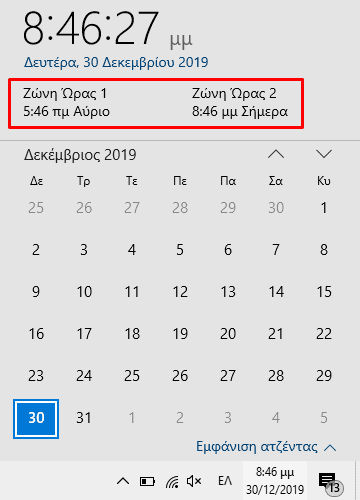The height and width of the screenshot is (500, 360).
Task: Select day 1 under the Κυ column
Action: point(324,208)
